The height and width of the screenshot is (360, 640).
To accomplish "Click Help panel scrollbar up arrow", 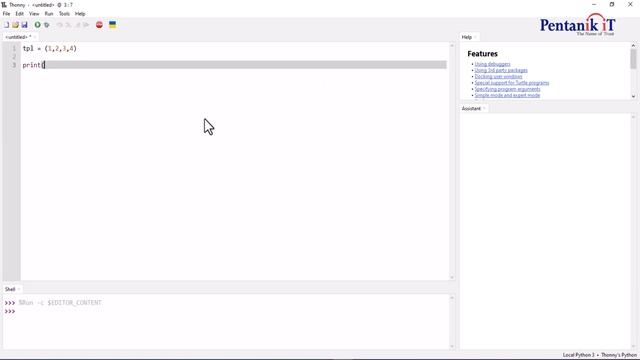I will 633,46.
